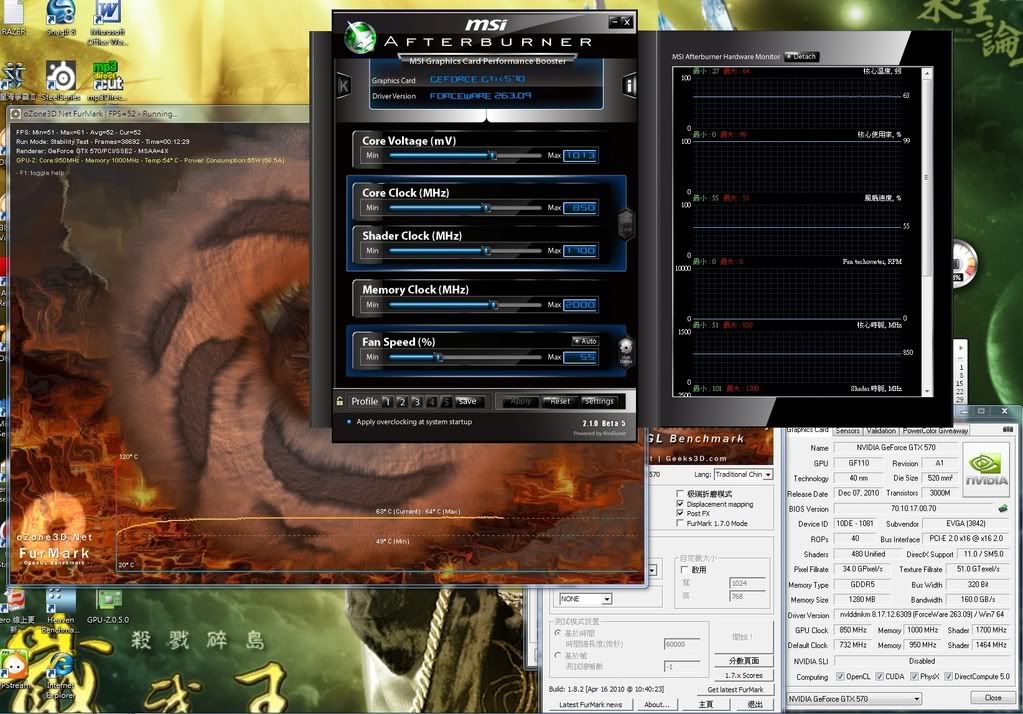
Task: Click the About... button in FurMark
Action: point(656,704)
